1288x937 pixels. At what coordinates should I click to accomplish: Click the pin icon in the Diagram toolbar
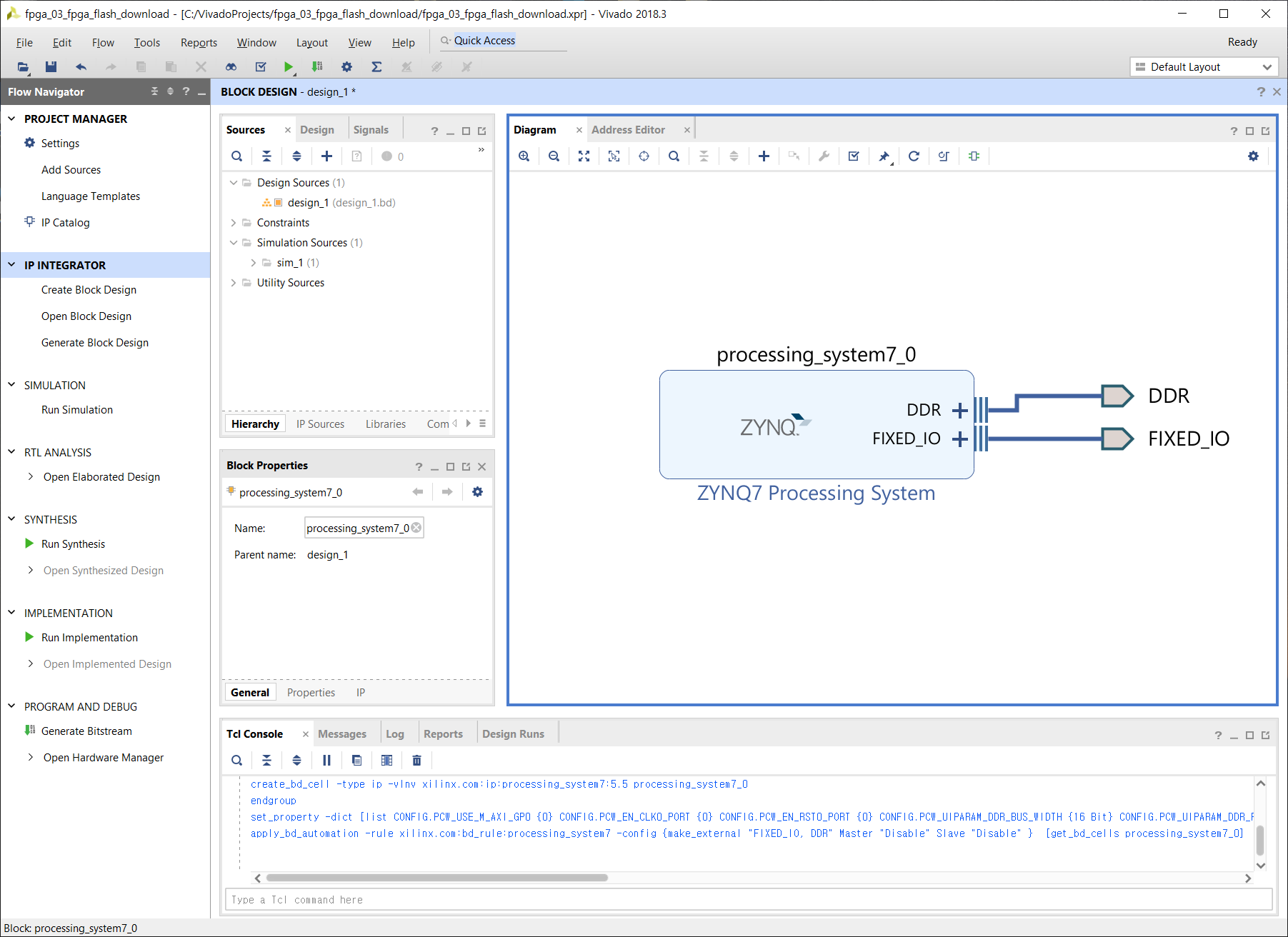tap(884, 156)
